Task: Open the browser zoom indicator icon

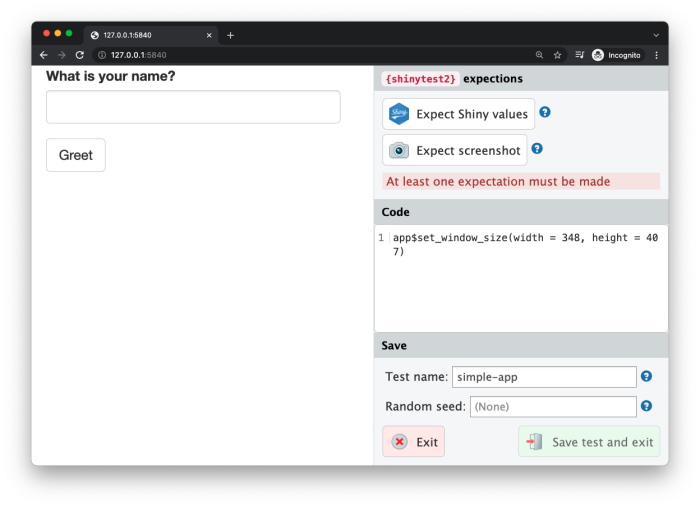Action: [x=539, y=55]
